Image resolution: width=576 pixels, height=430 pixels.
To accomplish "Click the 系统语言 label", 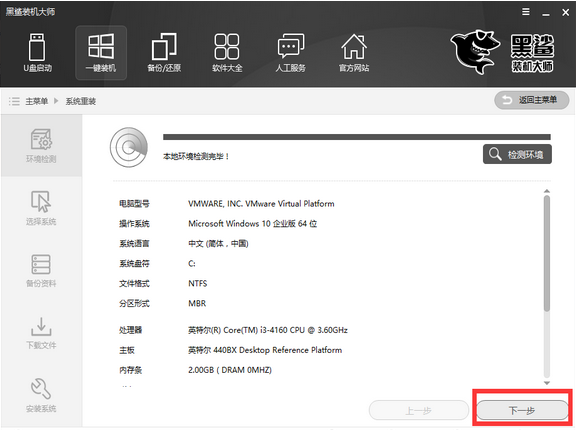I will point(134,243).
